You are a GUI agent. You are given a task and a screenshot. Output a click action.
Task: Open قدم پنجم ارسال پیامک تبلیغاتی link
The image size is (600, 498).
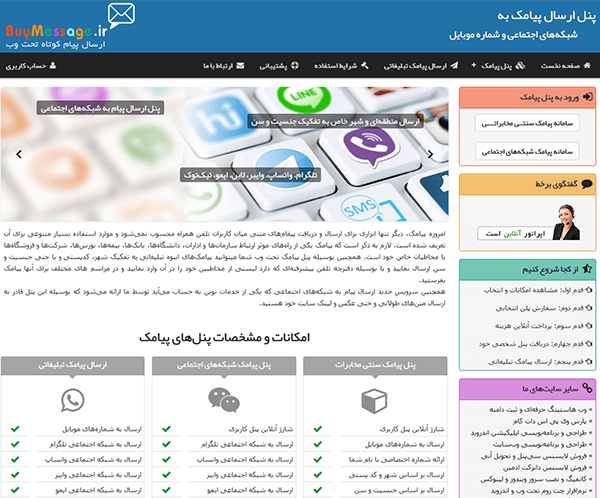[x=536, y=361]
